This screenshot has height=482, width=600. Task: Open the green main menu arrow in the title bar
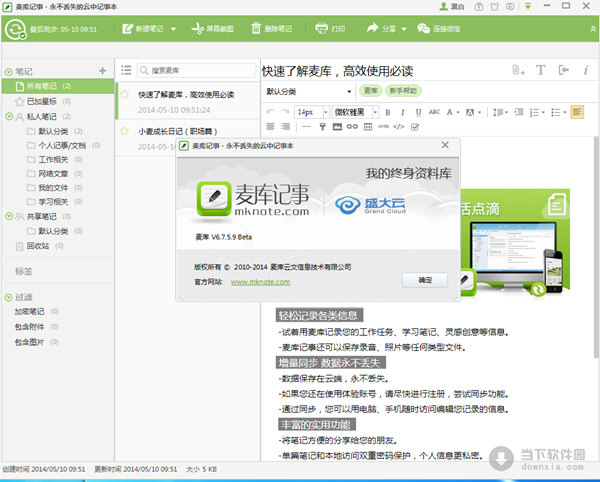pos(528,6)
